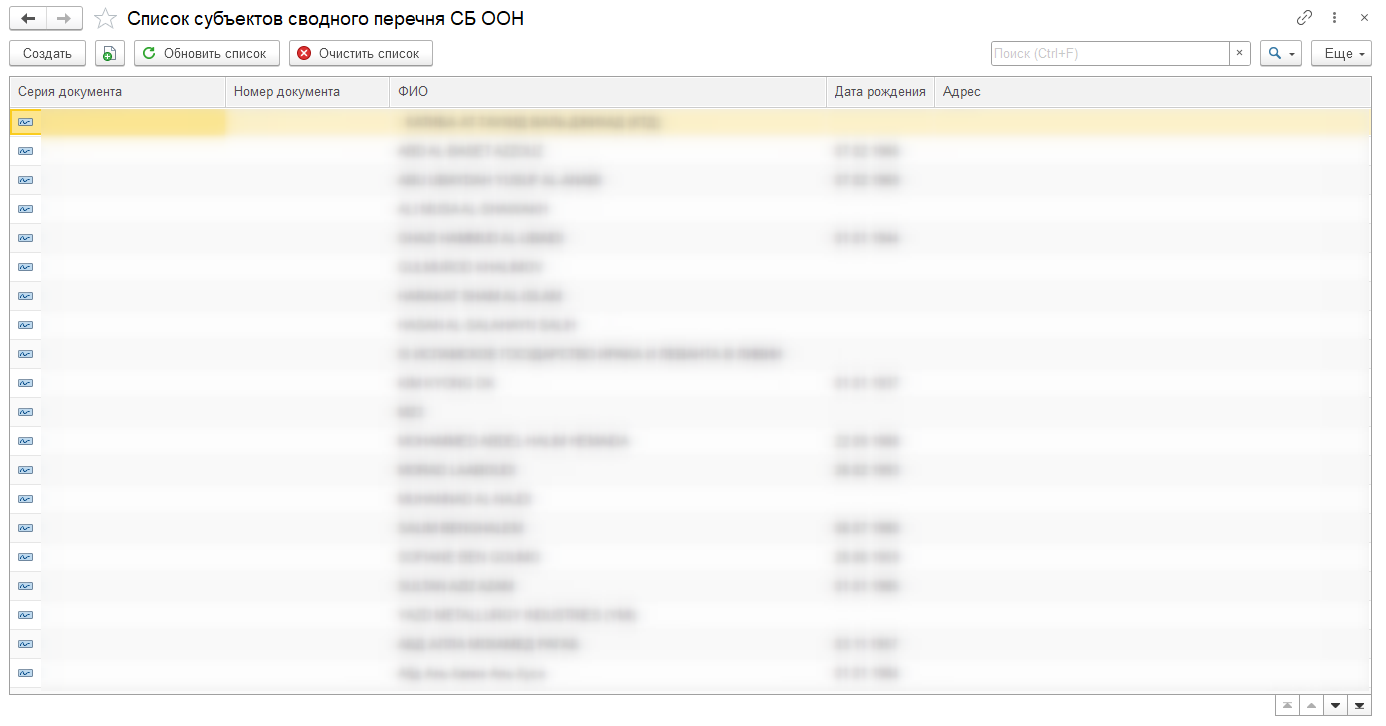Jump to the last list row

[1359, 706]
